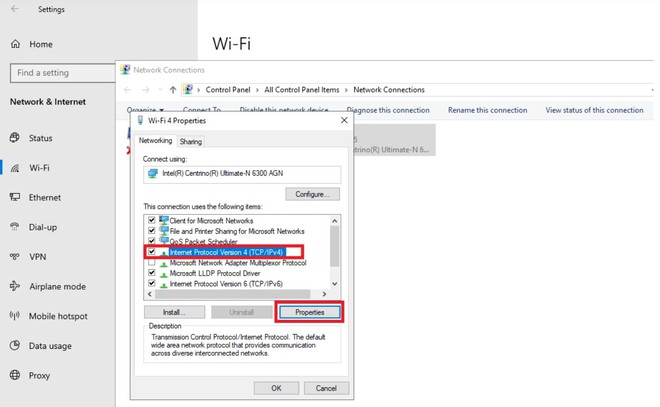Toggle Internet Protocol Version 6 checkbox
The height and width of the screenshot is (407, 660).
(152, 283)
